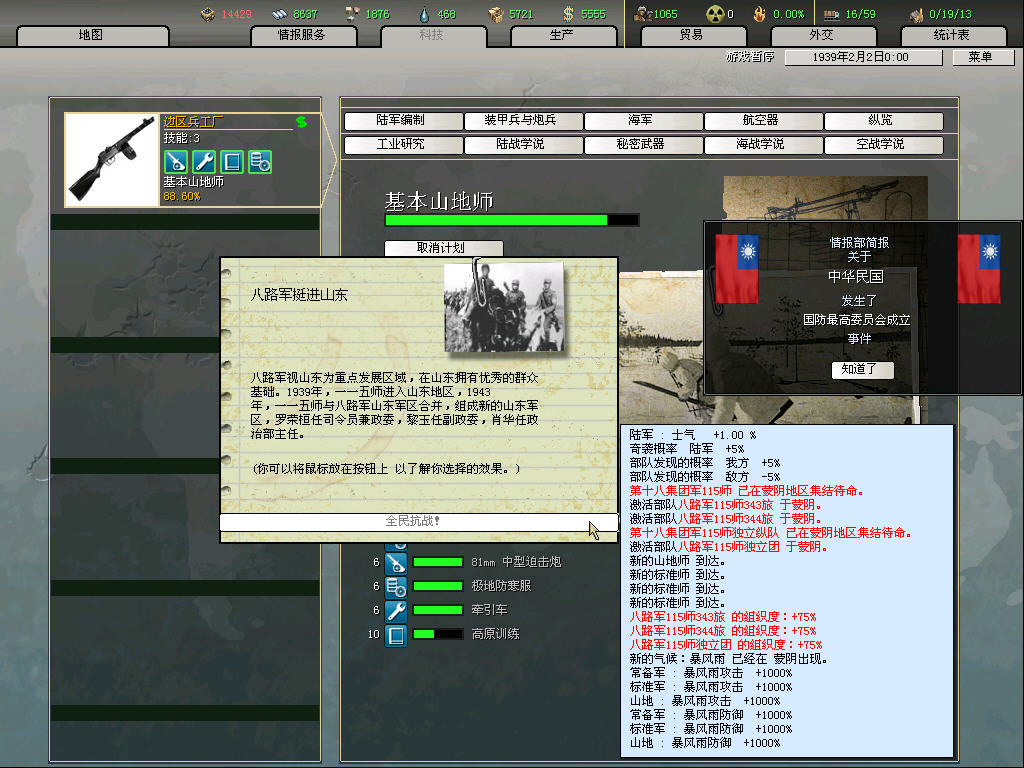Select the 陆军编制 research category

pos(403,121)
